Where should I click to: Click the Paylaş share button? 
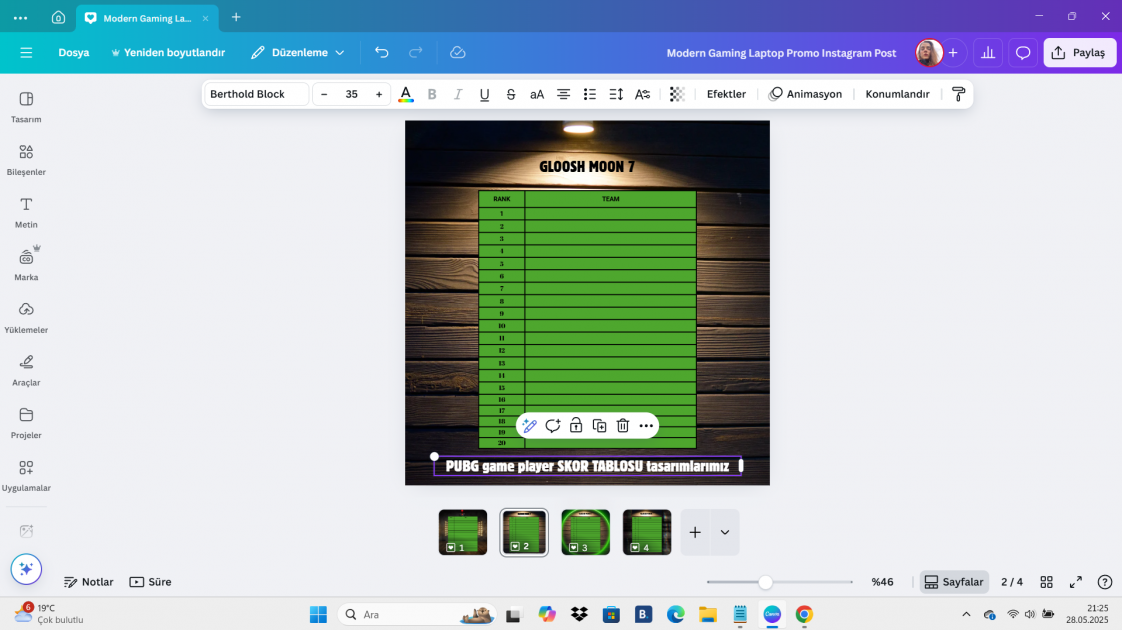tap(1079, 53)
